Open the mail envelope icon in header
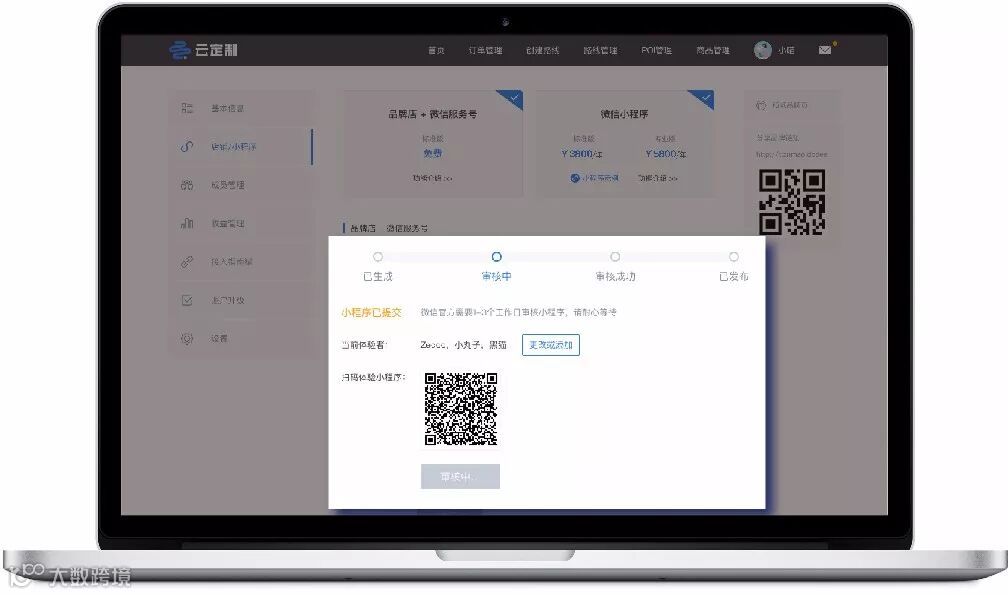 825,50
